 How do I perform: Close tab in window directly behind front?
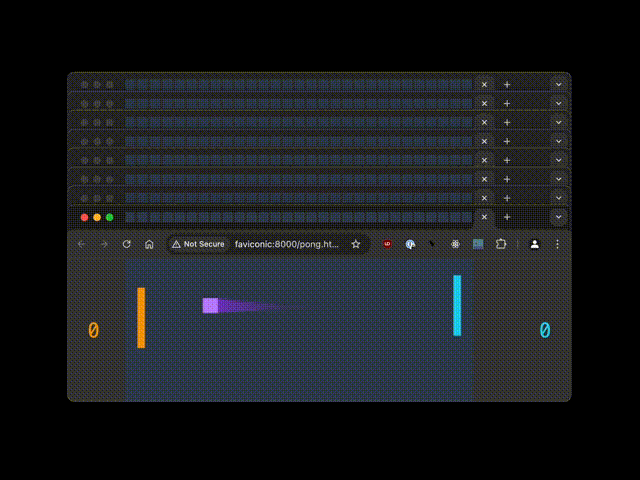point(484,198)
